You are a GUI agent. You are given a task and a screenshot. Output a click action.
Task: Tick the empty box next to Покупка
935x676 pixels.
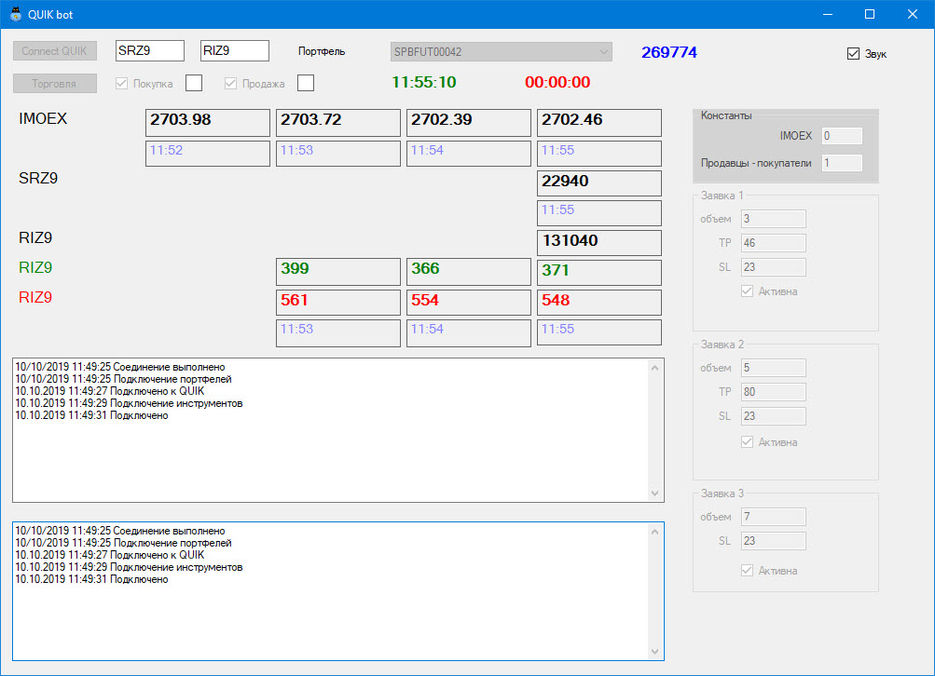click(194, 83)
